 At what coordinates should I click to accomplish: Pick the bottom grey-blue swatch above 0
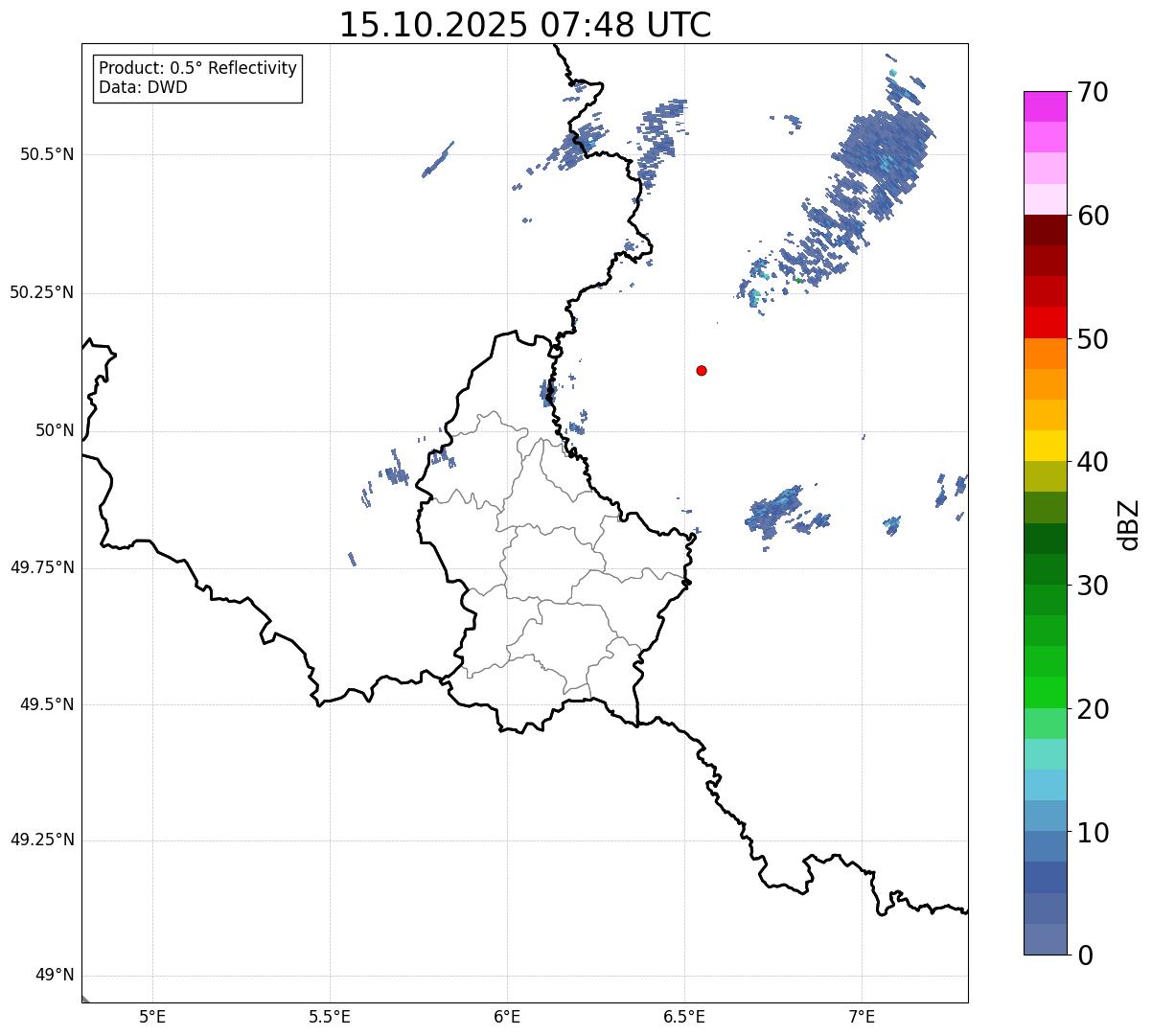[x=1046, y=939]
